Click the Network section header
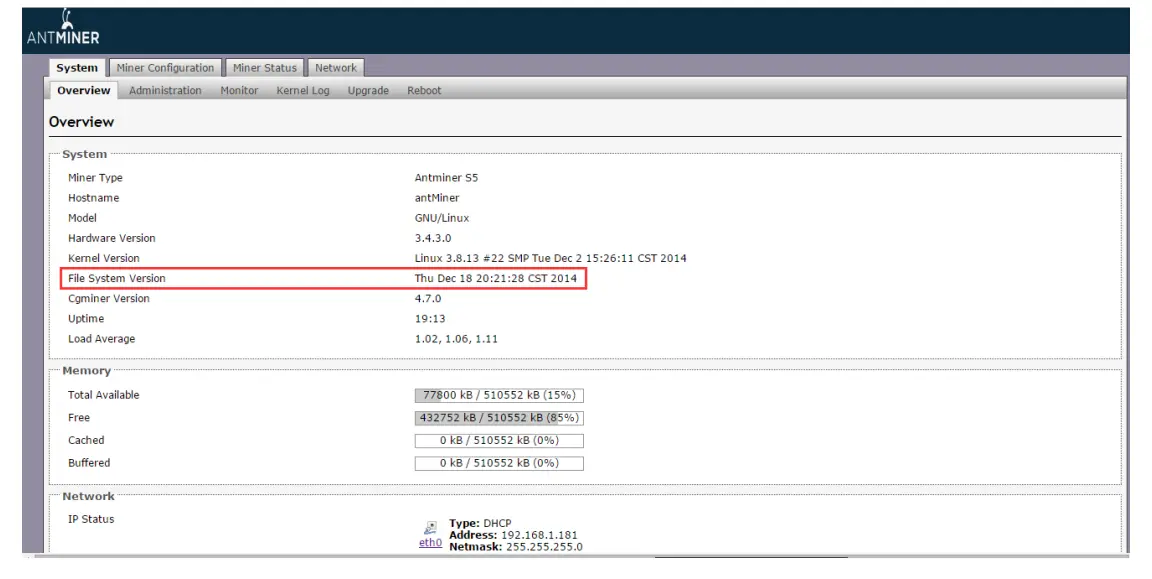Viewport: 1152px width, 579px height. pyautogui.click(x=89, y=495)
